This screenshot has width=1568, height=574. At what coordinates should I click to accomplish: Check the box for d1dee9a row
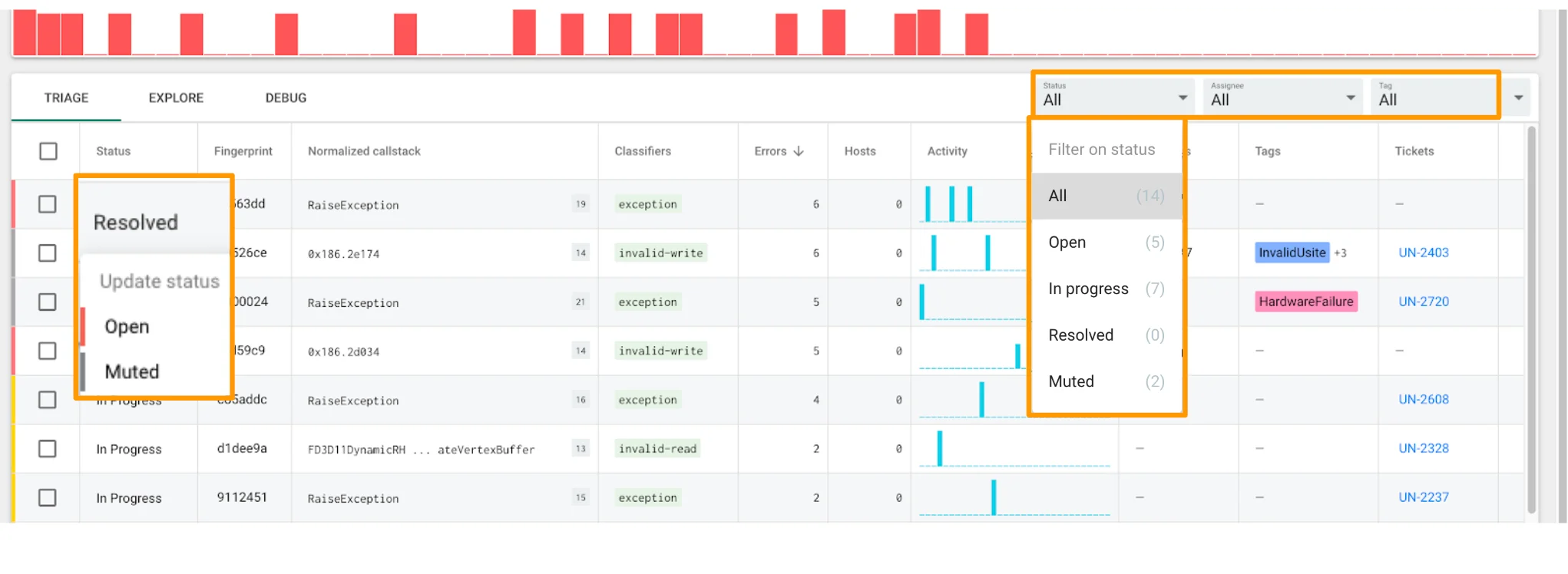click(48, 449)
